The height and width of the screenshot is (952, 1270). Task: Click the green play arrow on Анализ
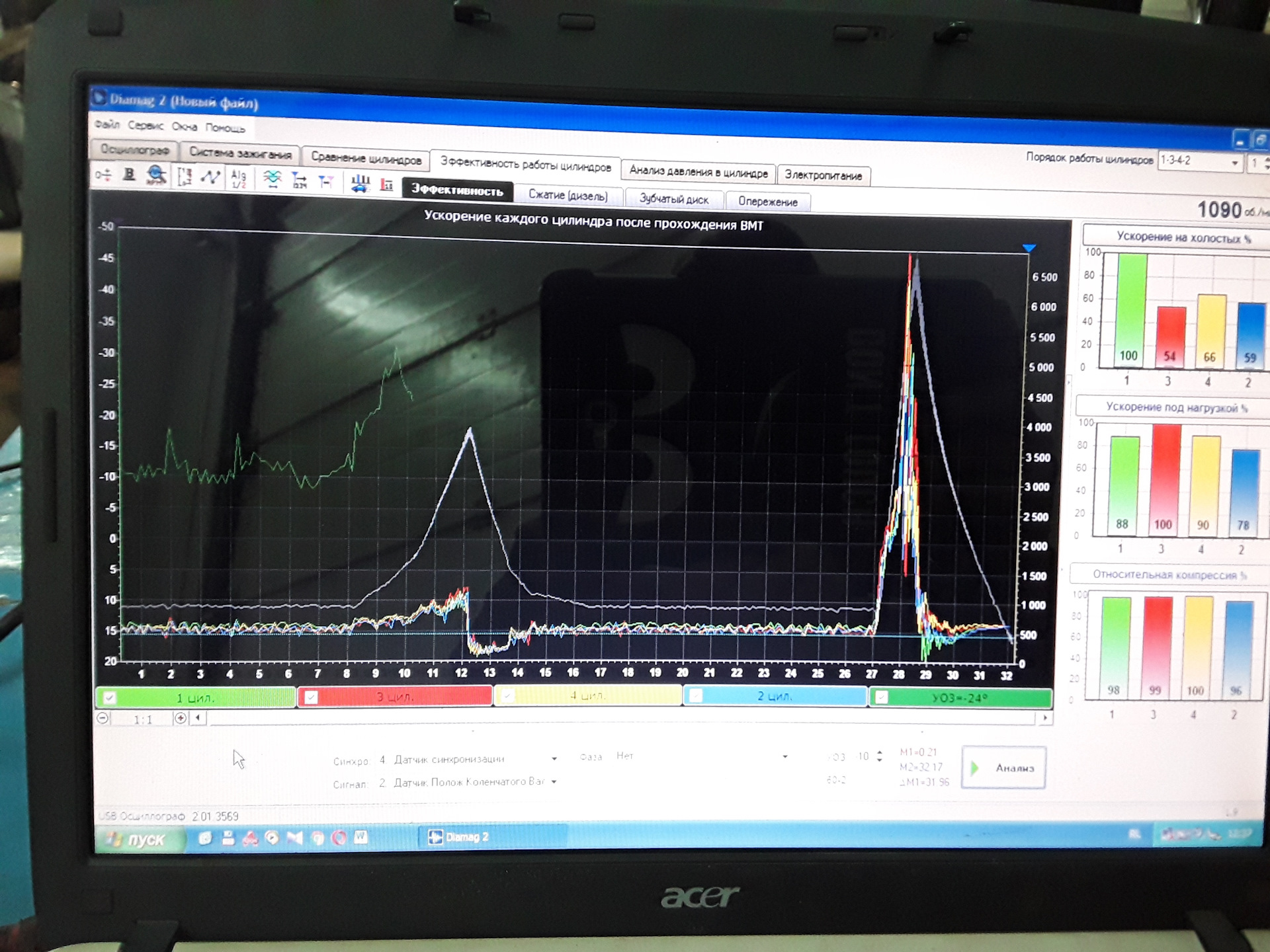coord(974,768)
